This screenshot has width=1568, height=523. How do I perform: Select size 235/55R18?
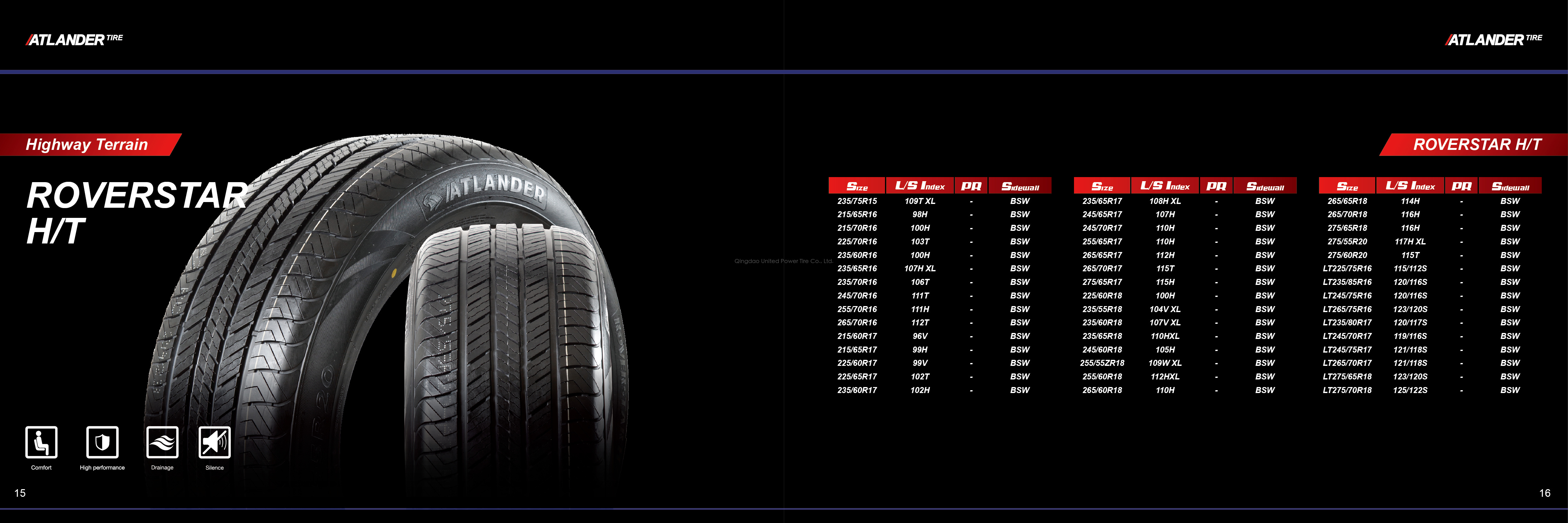coord(1102,309)
